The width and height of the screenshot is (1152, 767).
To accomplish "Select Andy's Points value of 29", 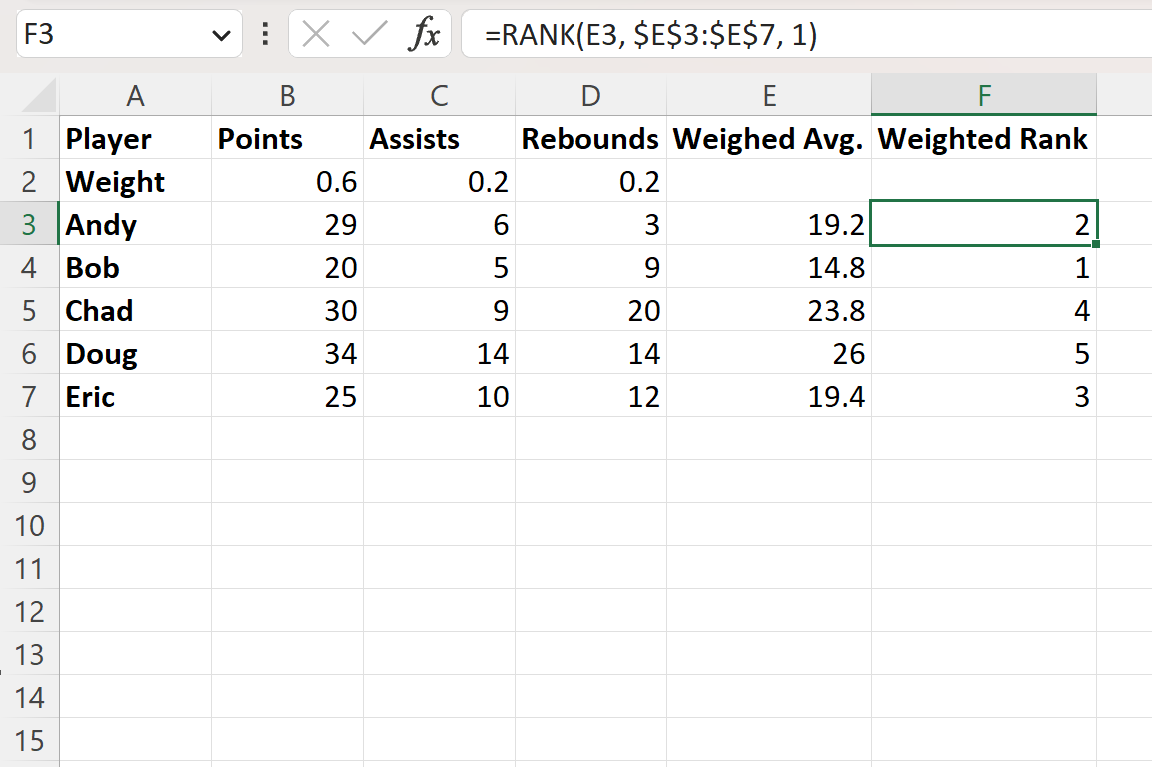I will click(x=287, y=224).
